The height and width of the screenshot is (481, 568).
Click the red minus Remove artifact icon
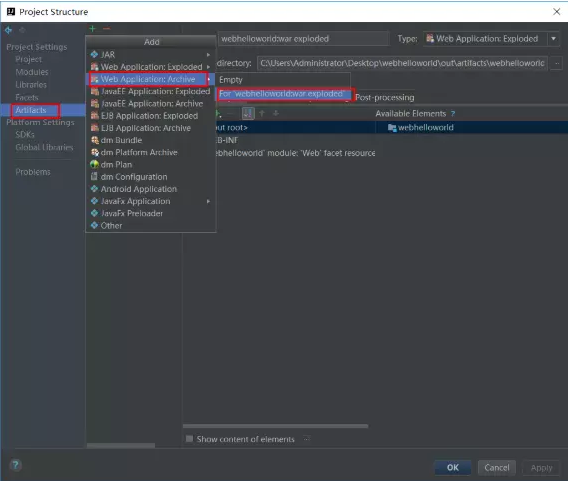coord(106,29)
